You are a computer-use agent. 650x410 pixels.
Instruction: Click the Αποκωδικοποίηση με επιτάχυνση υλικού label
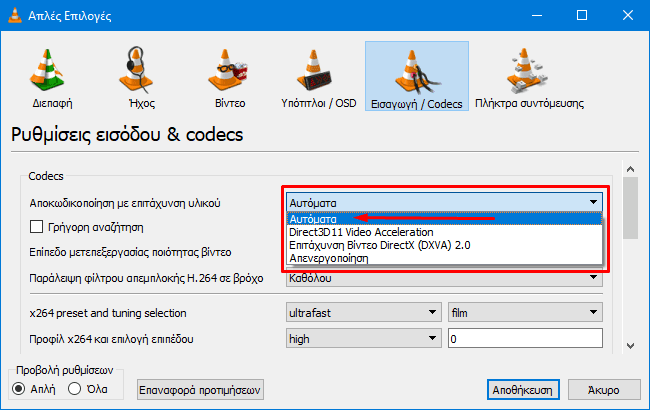pos(125,203)
